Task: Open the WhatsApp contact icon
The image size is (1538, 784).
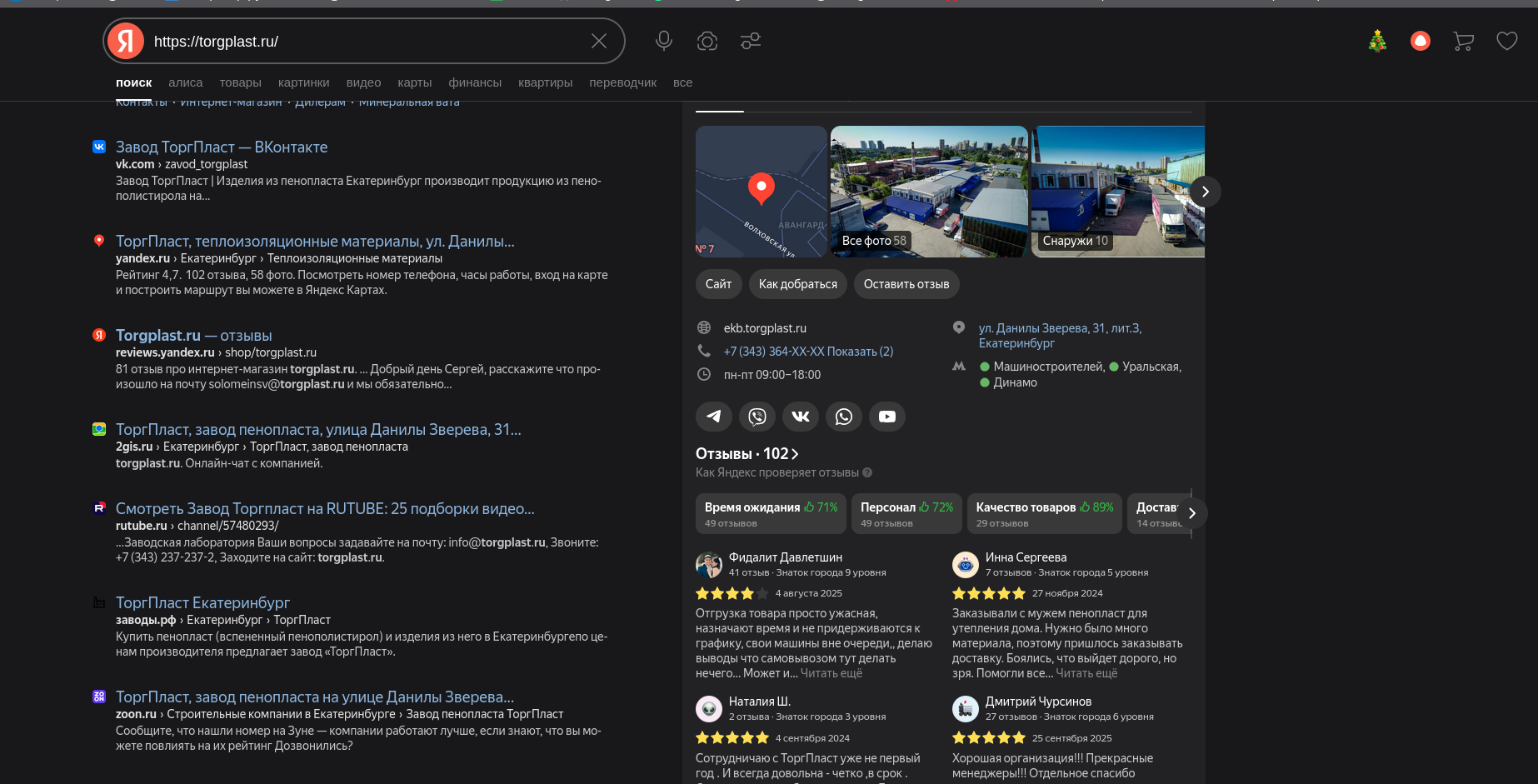Action: click(844, 417)
